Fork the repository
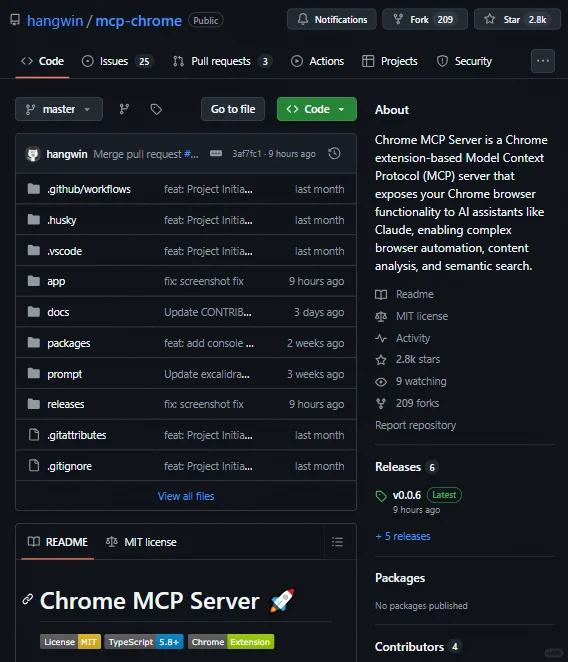This screenshot has width=568, height=662. [x=425, y=19]
